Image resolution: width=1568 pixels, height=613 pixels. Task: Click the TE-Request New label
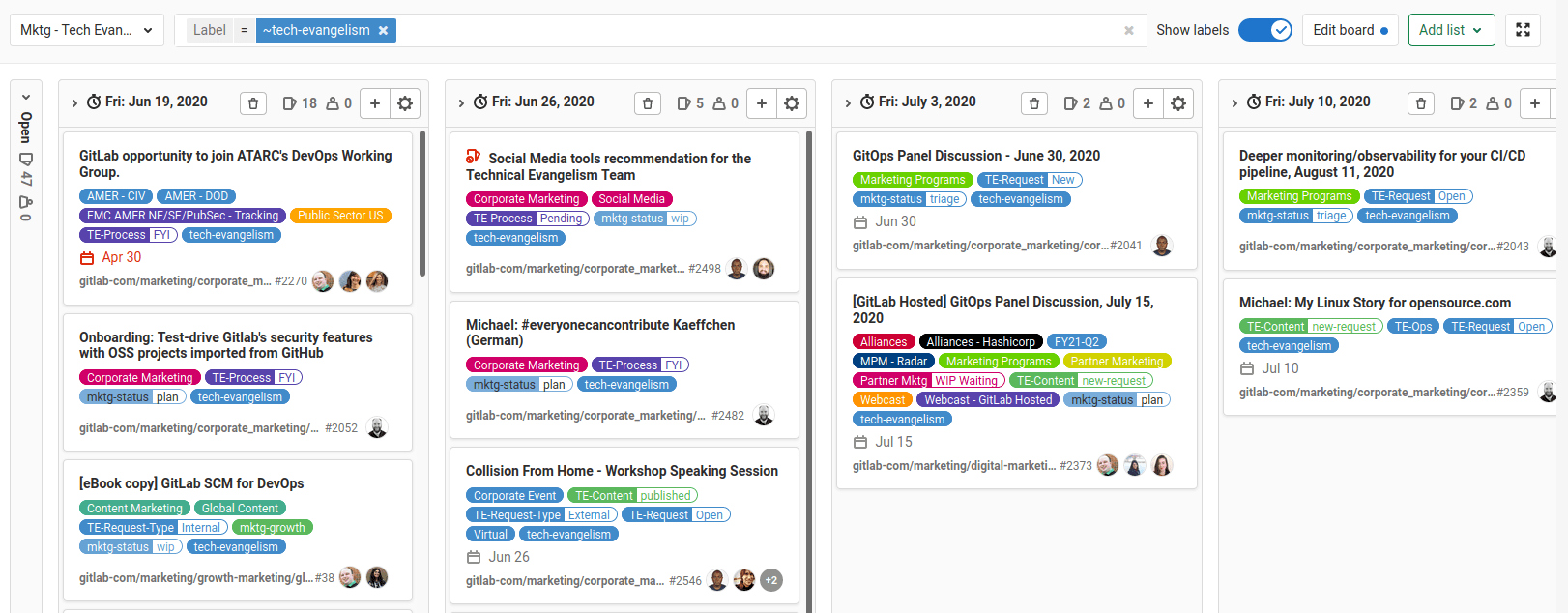point(1030,180)
